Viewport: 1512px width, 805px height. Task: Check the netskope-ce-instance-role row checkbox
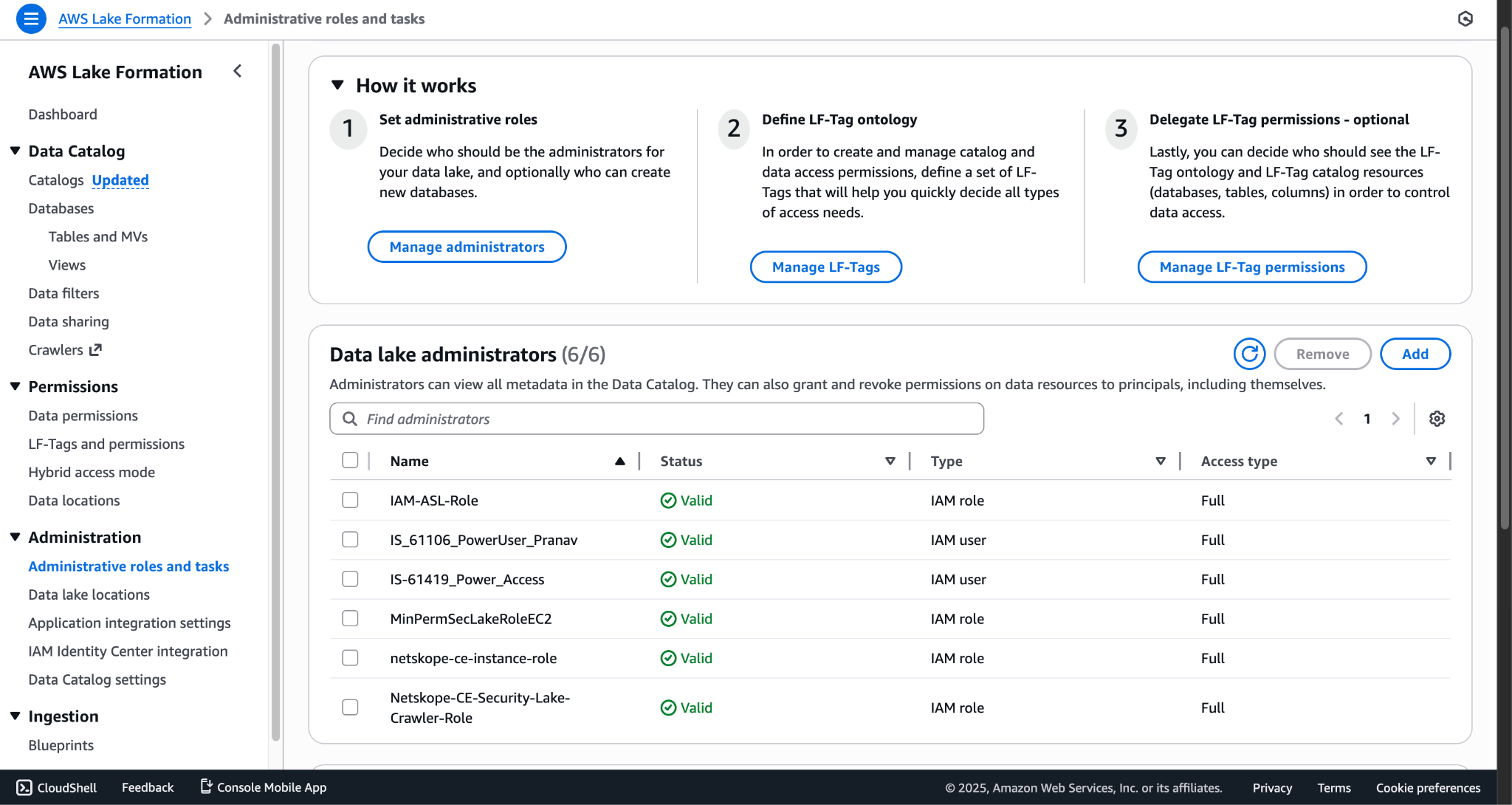(350, 657)
